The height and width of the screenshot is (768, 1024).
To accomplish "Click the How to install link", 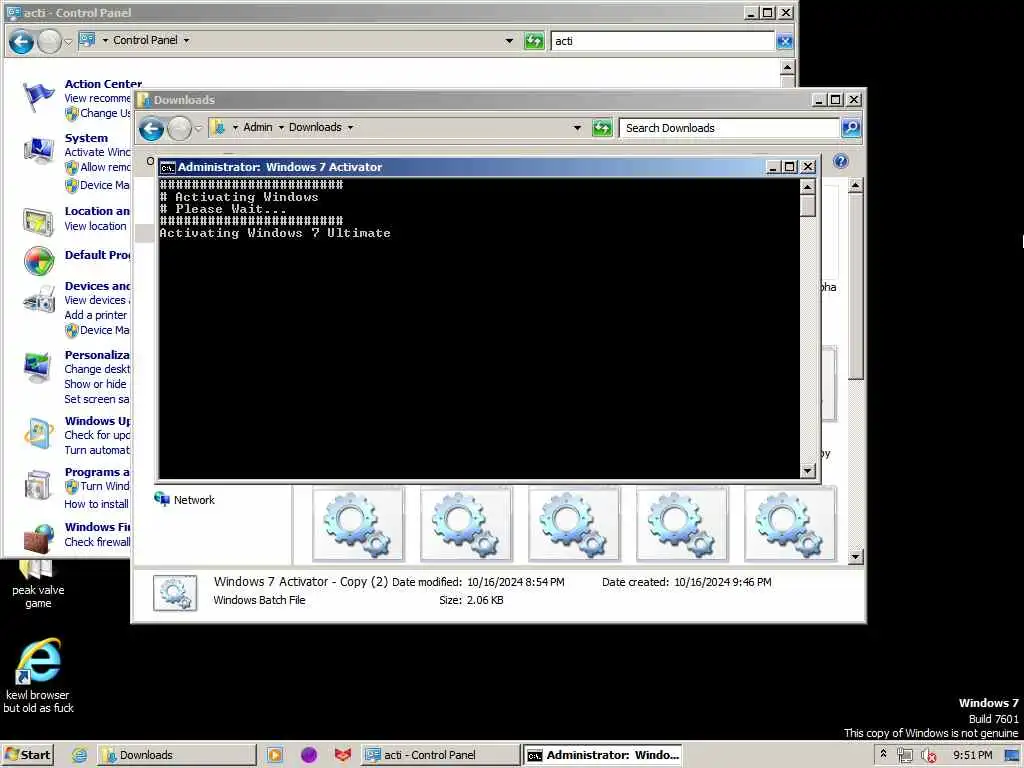I will click(96, 504).
